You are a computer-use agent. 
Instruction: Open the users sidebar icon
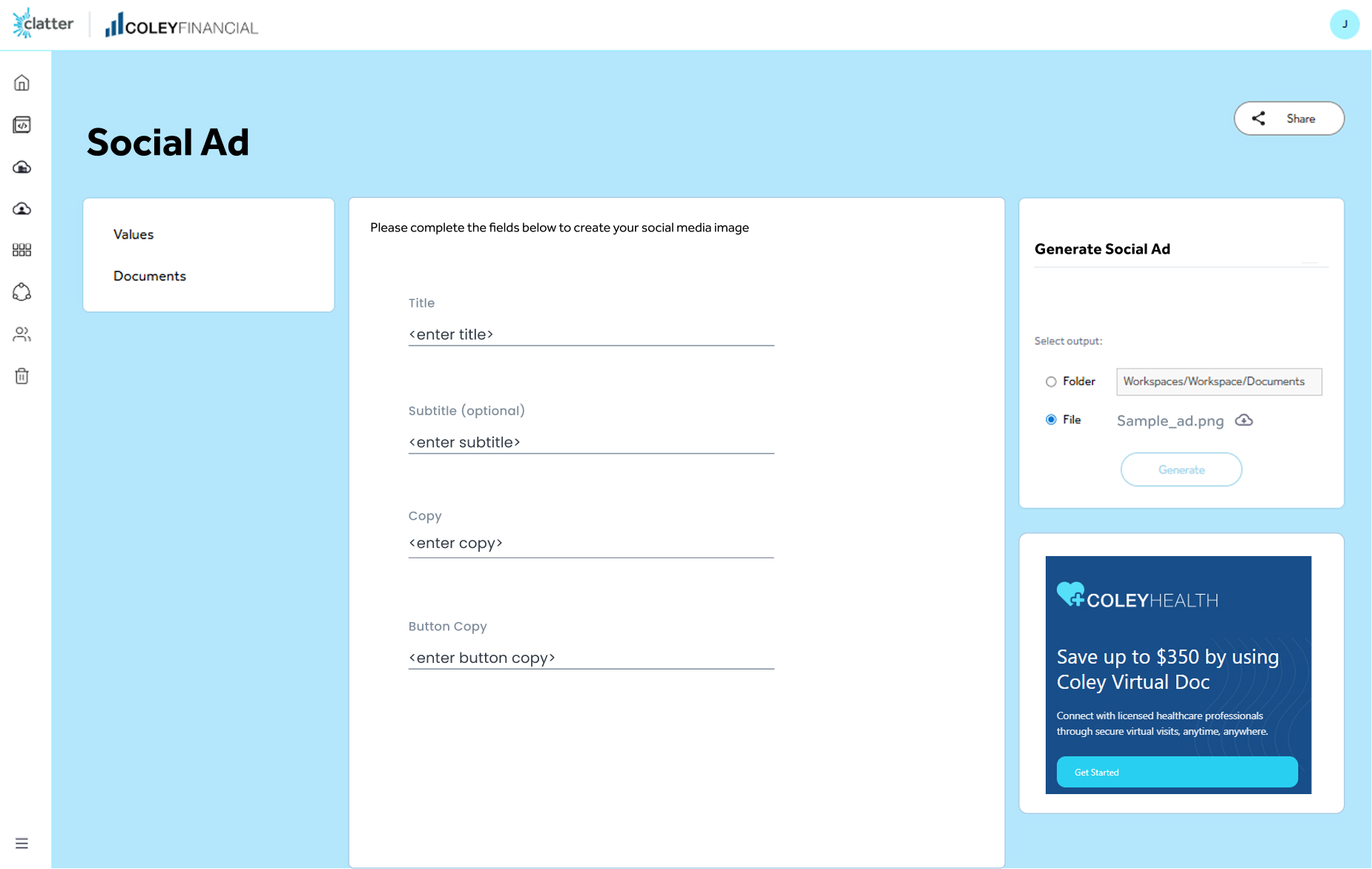click(22, 334)
